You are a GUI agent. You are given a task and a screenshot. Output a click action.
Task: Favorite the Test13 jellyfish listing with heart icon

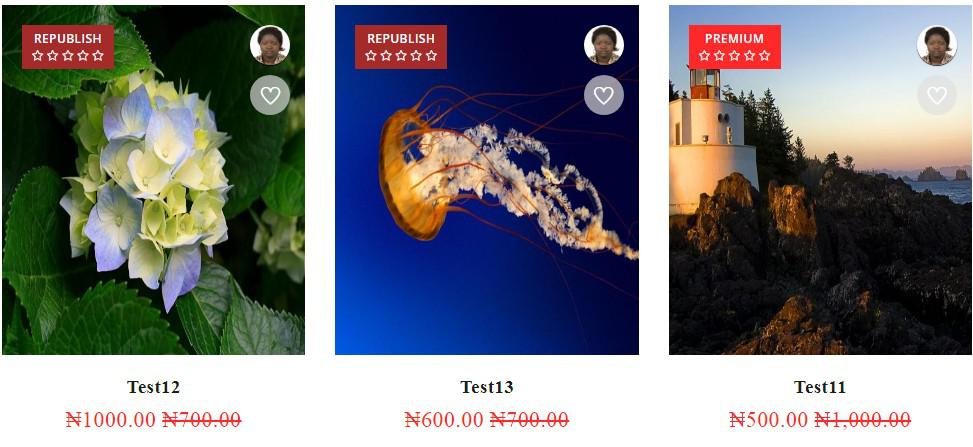coord(604,95)
